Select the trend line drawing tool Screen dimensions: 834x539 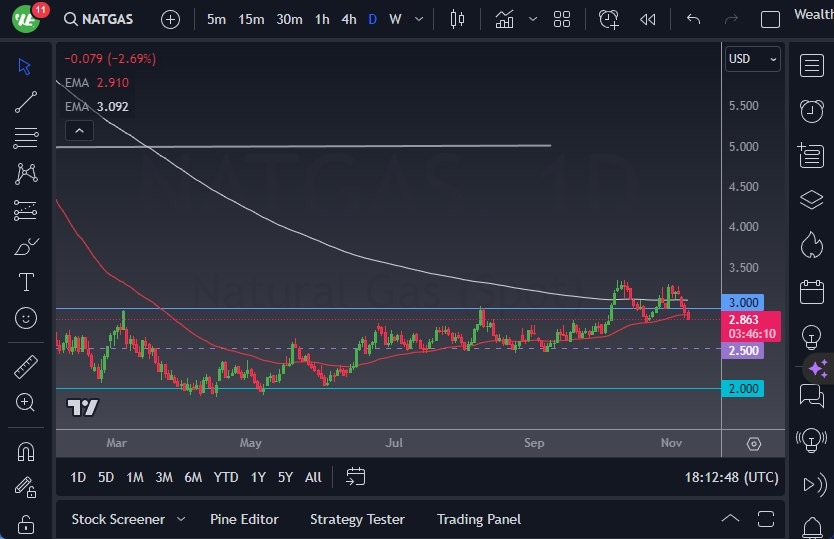point(26,102)
